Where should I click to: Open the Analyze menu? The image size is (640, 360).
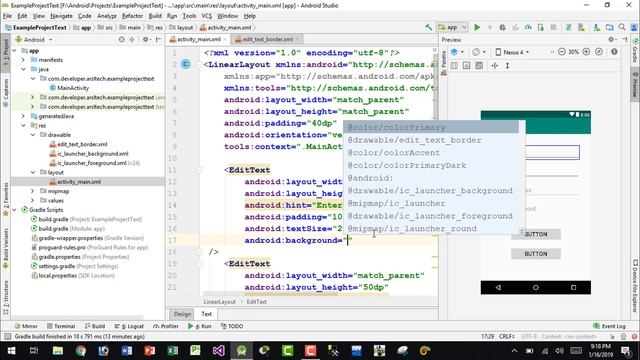pyautogui.click(x=107, y=16)
